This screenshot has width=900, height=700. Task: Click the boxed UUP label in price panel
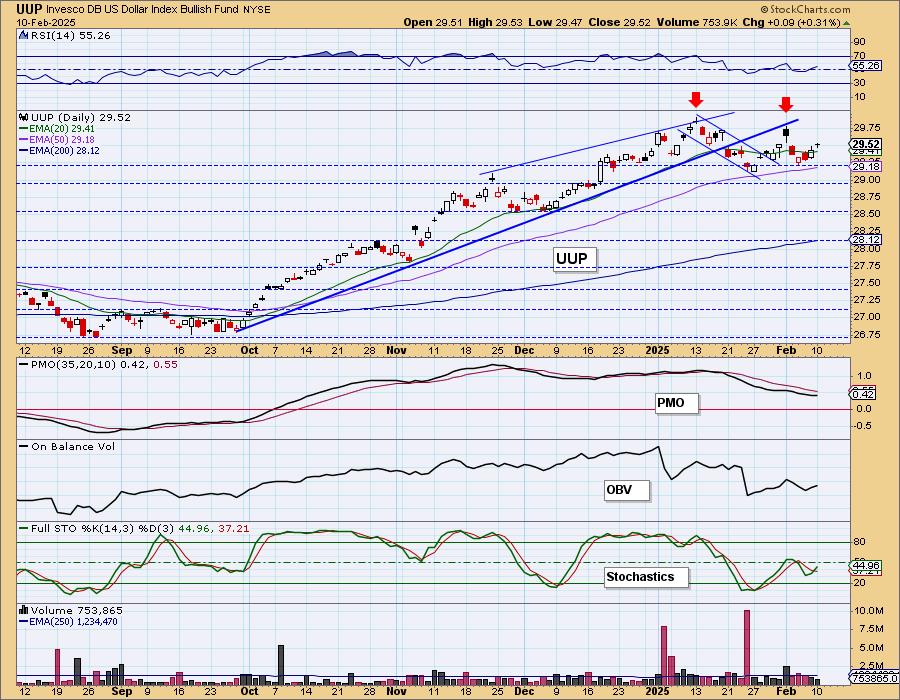coord(575,259)
